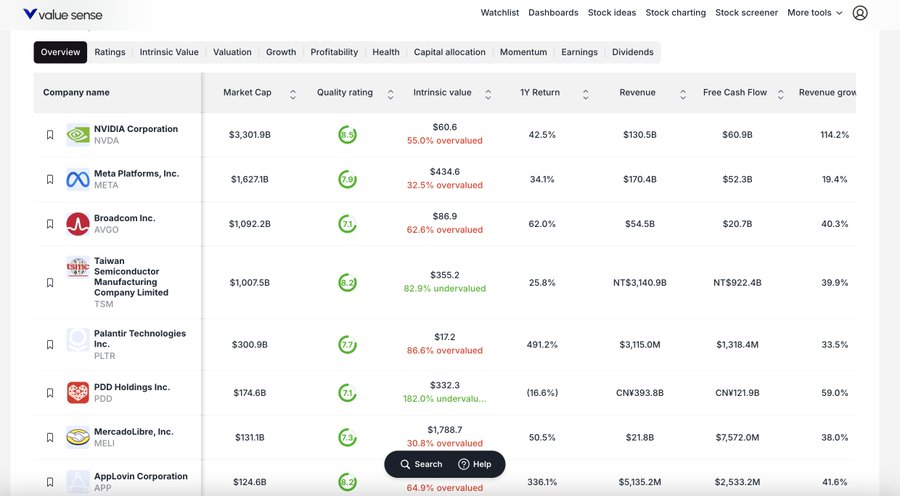This screenshot has width=900, height=496.
Task: Open the Dividends tab
Action: (633, 52)
